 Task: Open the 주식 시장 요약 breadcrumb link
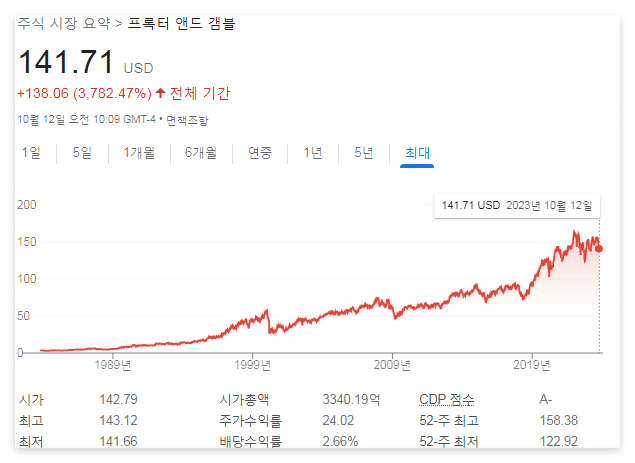point(64,23)
